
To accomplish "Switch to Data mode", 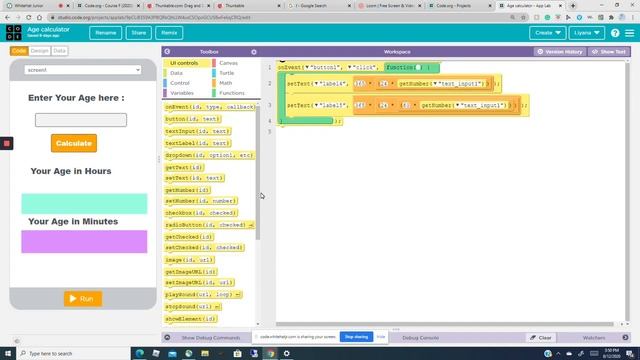I will pyautogui.click(x=59, y=51).
